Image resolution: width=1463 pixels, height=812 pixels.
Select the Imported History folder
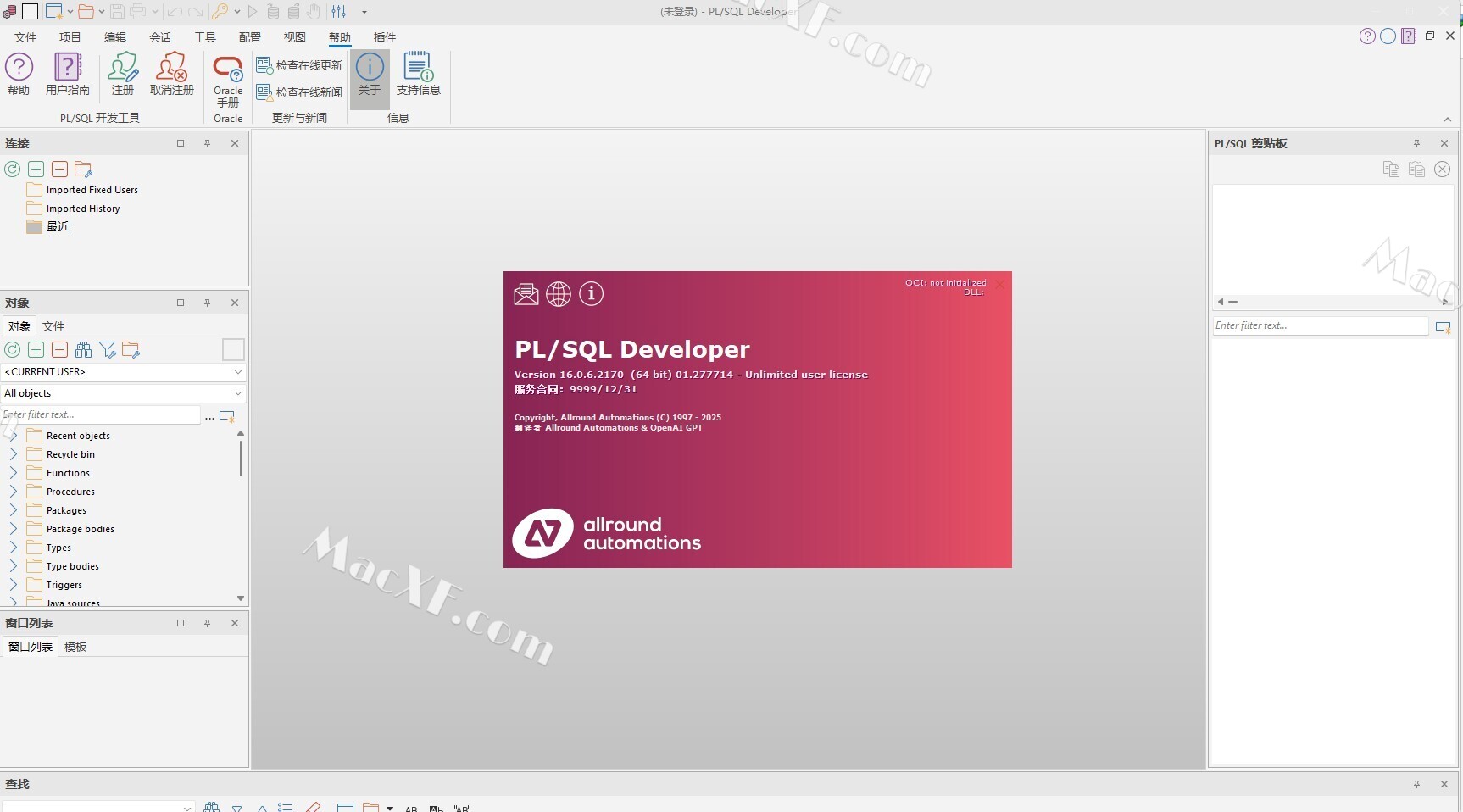pos(73,209)
